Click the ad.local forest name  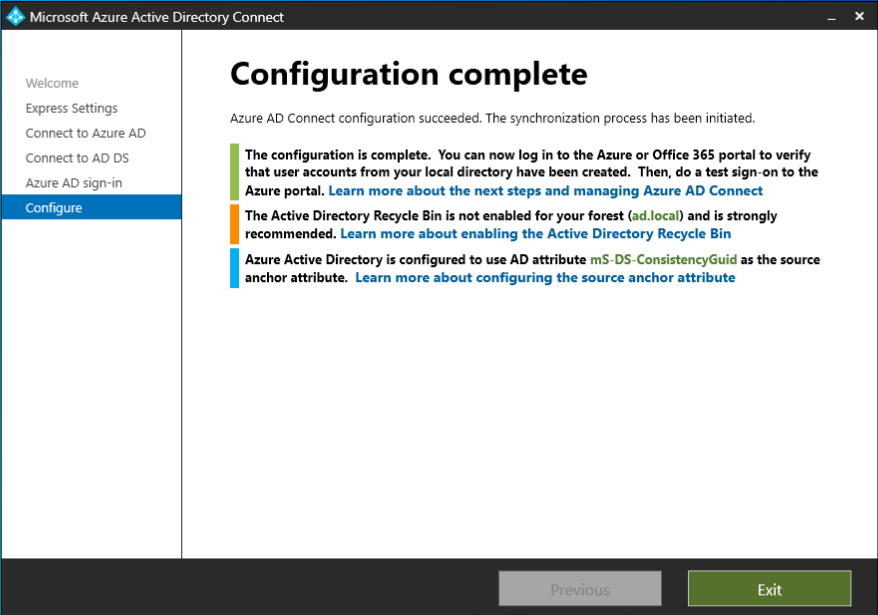pos(654,216)
